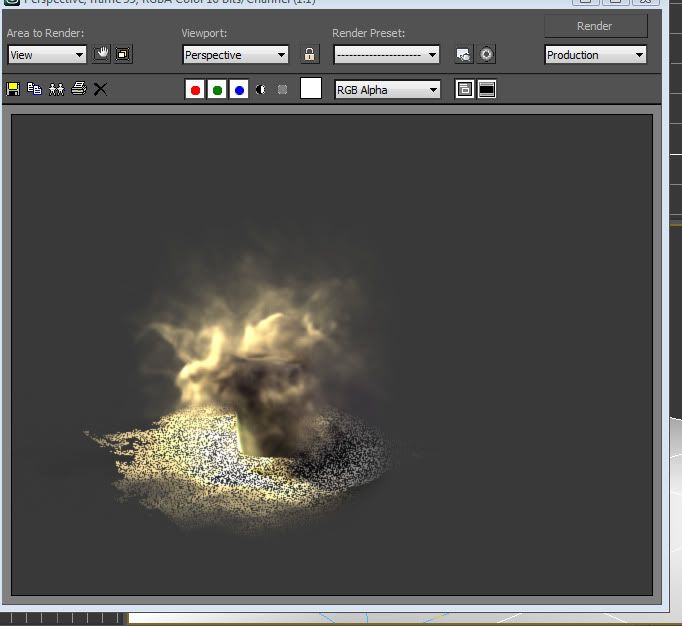Click the Auto Region Selected icon
Screen dimensions: 682x626
tap(123, 54)
